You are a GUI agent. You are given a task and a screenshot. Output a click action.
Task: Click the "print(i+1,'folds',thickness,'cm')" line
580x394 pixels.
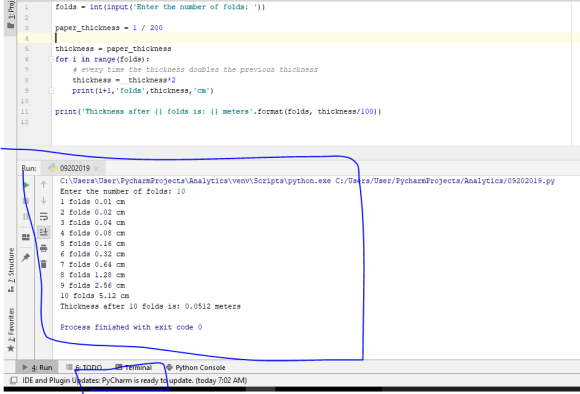(143, 91)
